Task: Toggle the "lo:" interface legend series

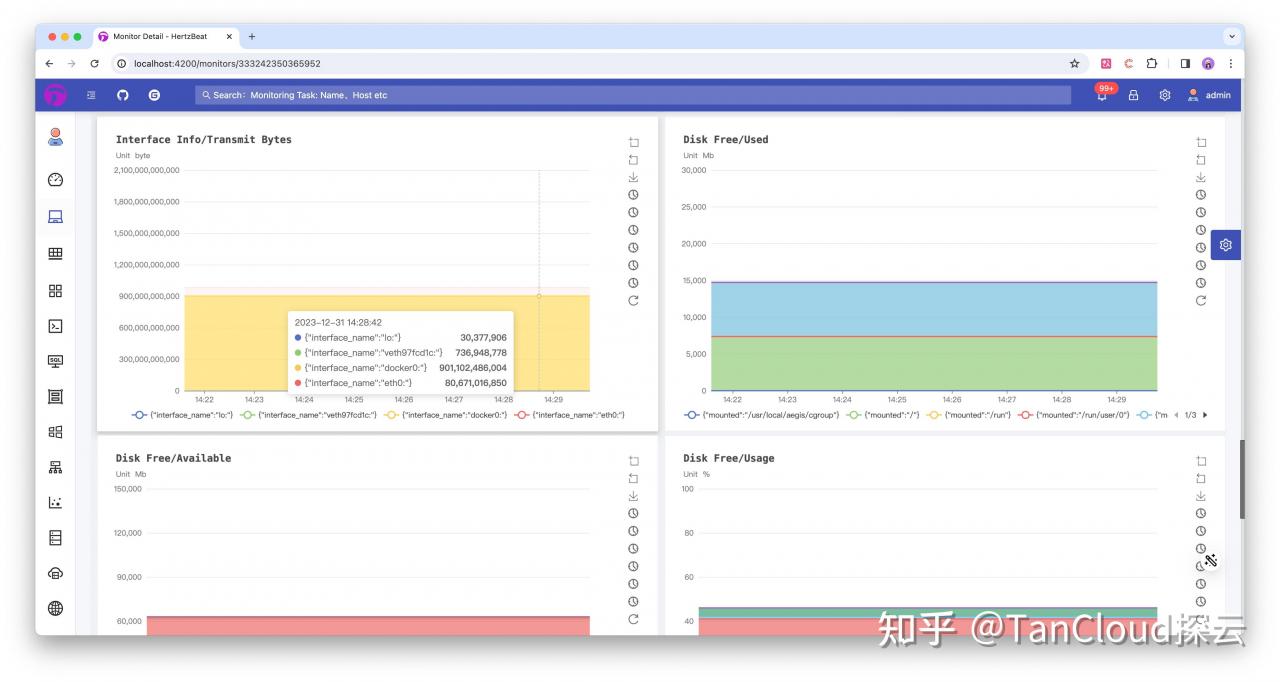Action: (182, 414)
